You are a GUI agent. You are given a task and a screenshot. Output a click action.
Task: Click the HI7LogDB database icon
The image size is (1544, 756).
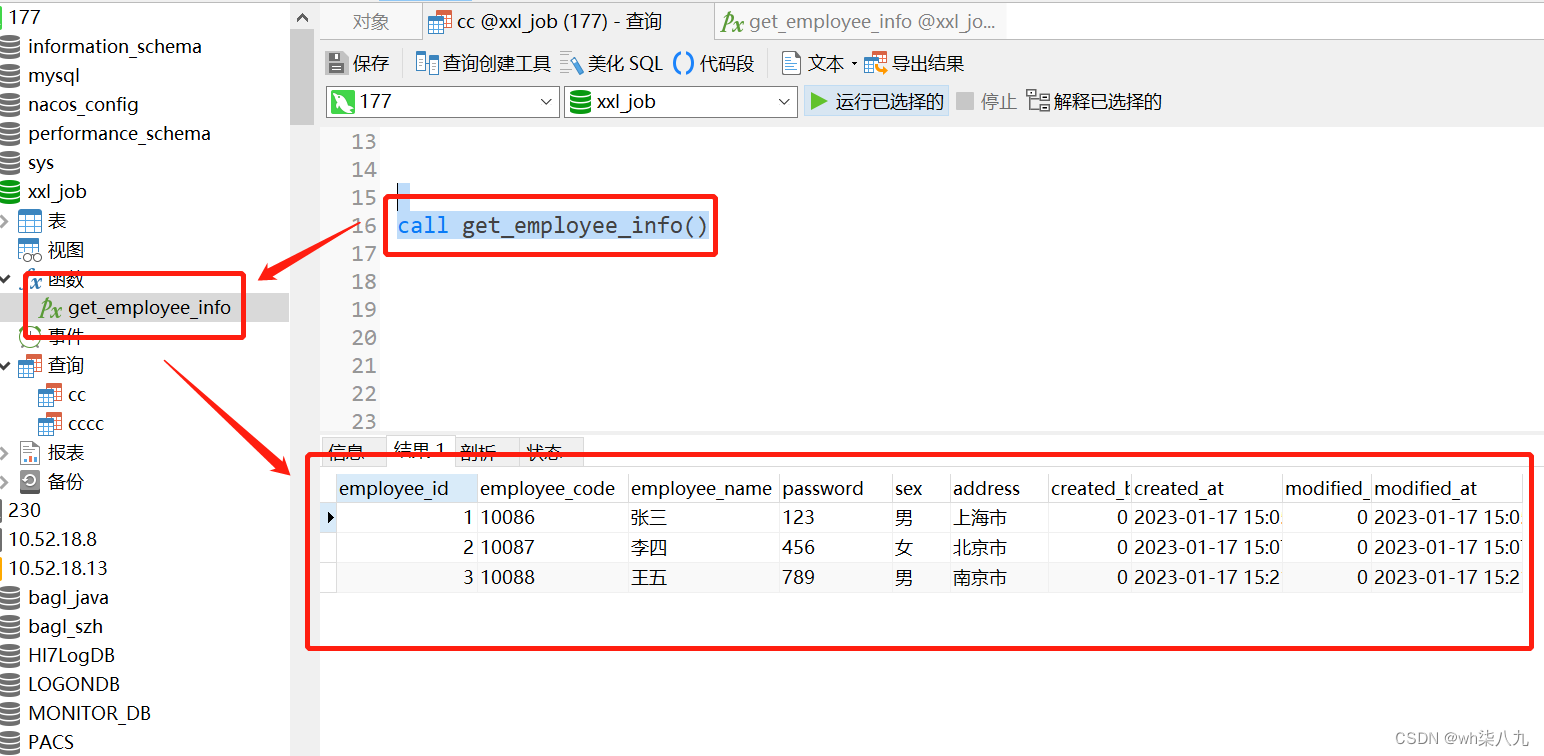pyautogui.click(x=10, y=656)
